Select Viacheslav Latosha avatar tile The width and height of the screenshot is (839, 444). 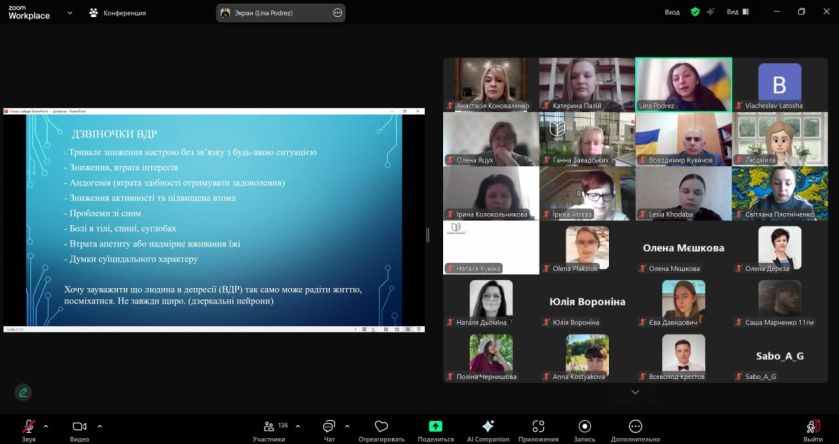780,85
